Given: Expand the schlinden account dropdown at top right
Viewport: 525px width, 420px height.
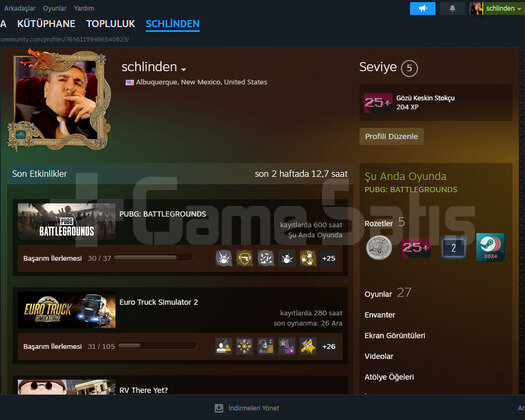Looking at the screenshot, I should click(497, 8).
